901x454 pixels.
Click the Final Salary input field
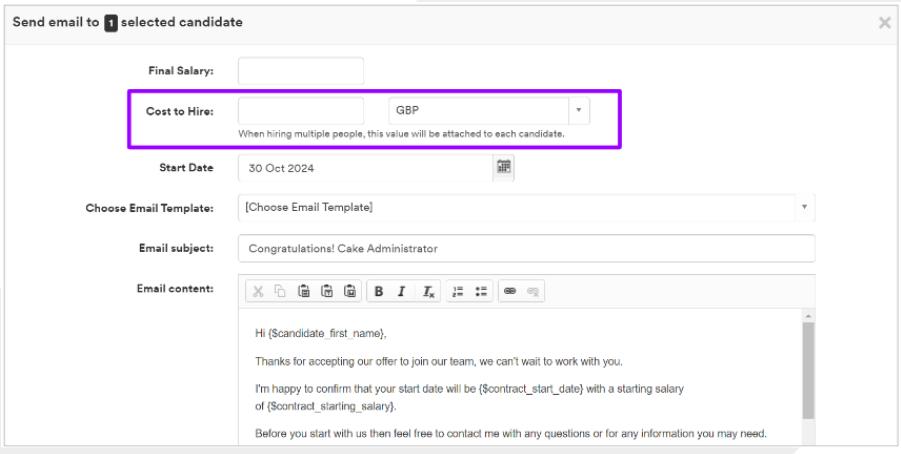click(301, 71)
